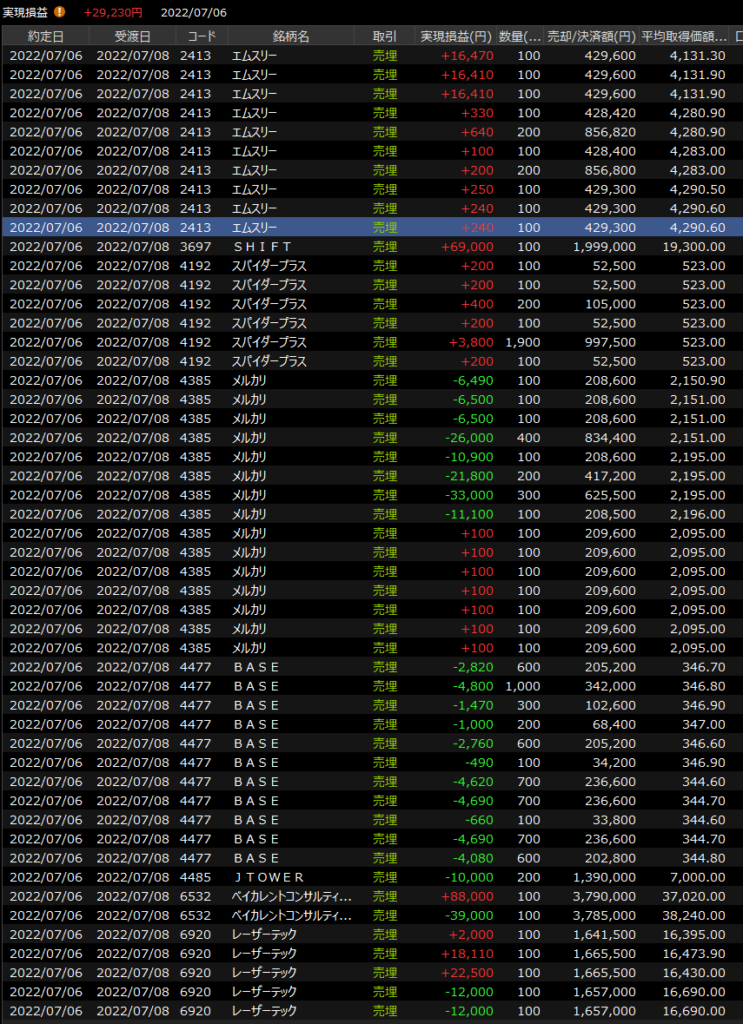Sort by the 約定日 column header
This screenshot has height=1024, width=743.
coord(45,36)
